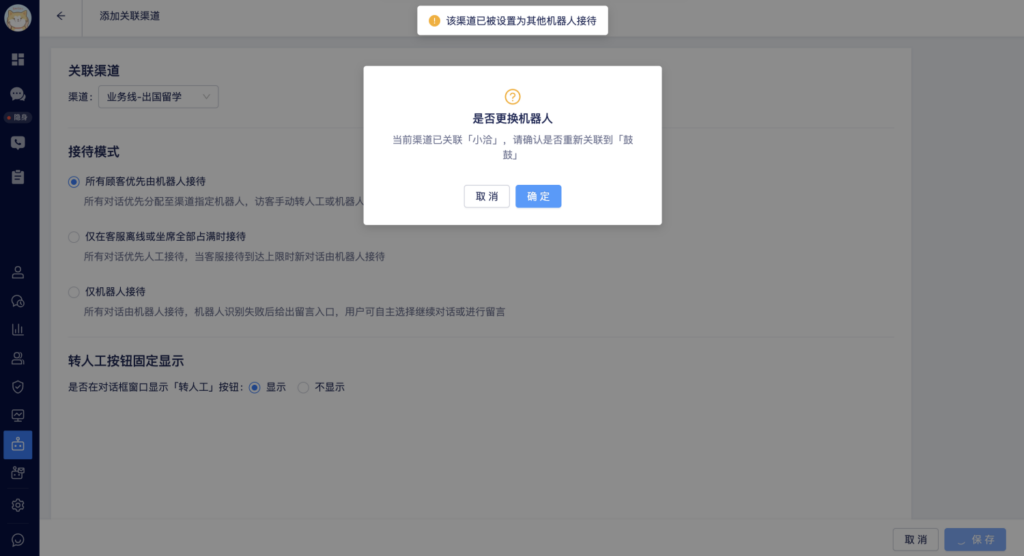Open the 渠道 dropdown 业务线-出国留学
Image resolution: width=1024 pixels, height=556 pixels.
click(x=158, y=97)
